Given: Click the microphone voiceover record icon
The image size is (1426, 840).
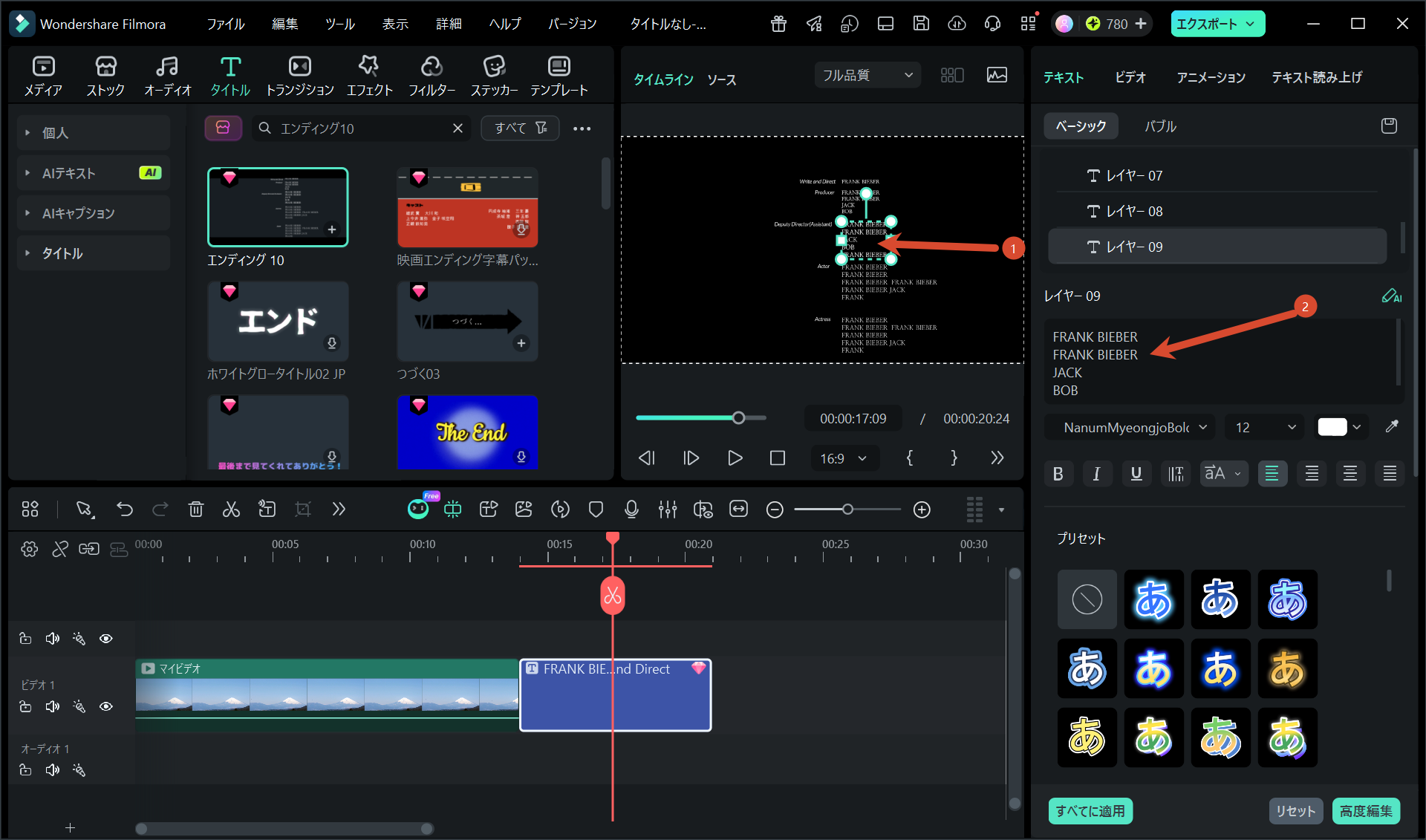Looking at the screenshot, I should (631, 509).
